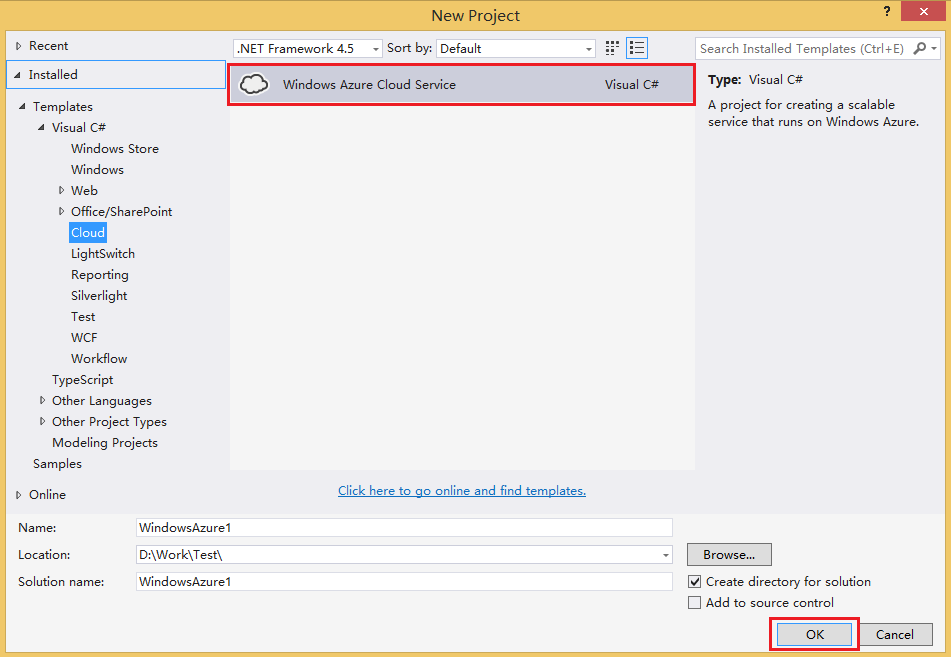Image resolution: width=951 pixels, height=657 pixels.
Task: Close the New Project dialog
Action: pyautogui.click(x=923, y=12)
